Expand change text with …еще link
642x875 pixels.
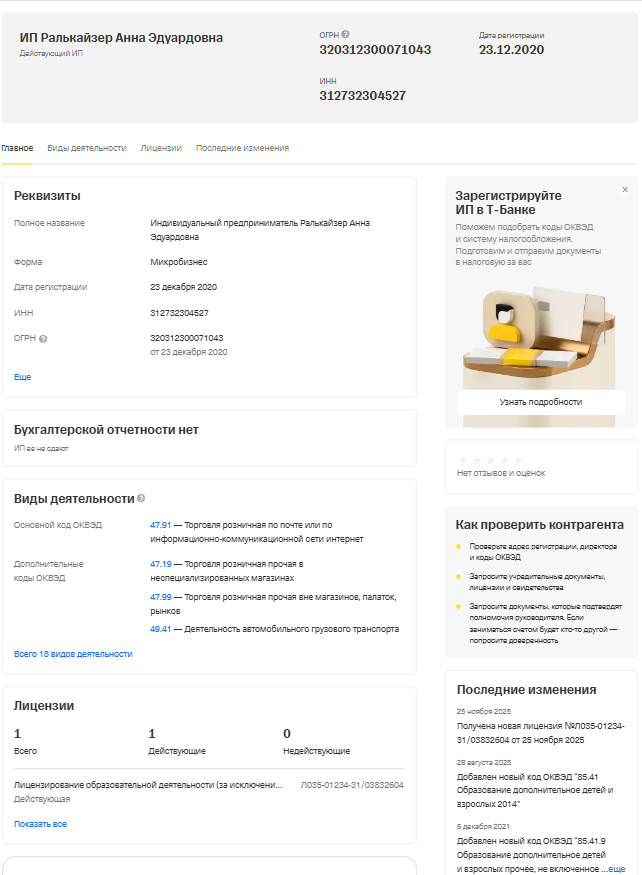pos(613,869)
